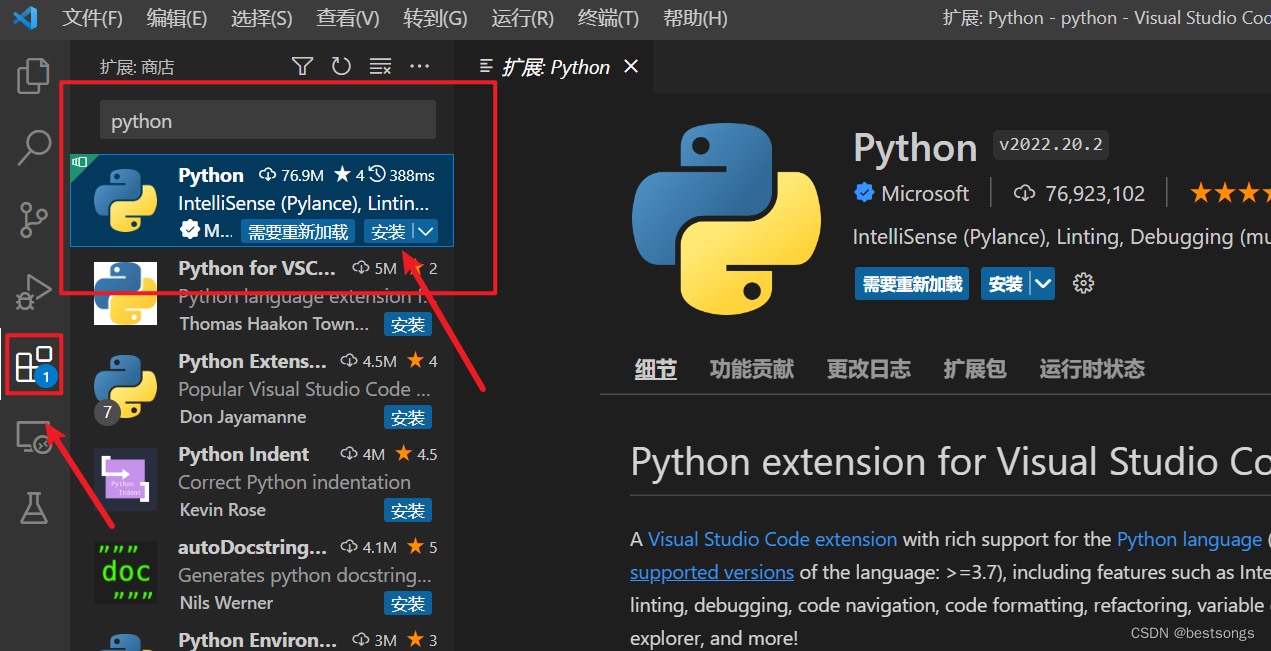Screen dimensions: 1271x651
Task: Switch to the 运行时状态 tab
Action: [1092, 369]
